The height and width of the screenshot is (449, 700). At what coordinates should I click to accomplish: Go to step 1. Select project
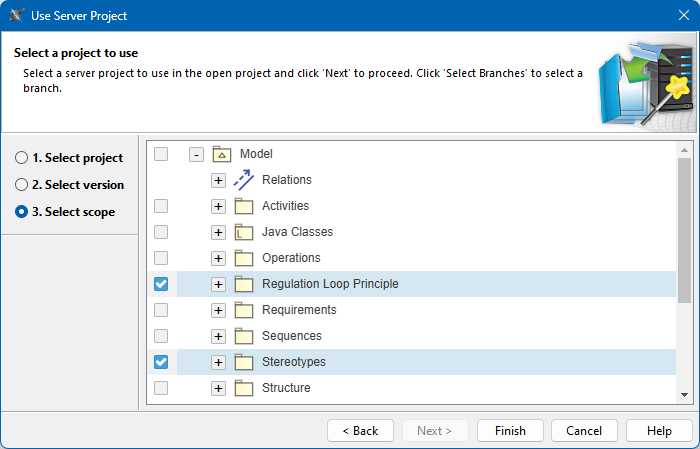pyautogui.click(x=69, y=158)
